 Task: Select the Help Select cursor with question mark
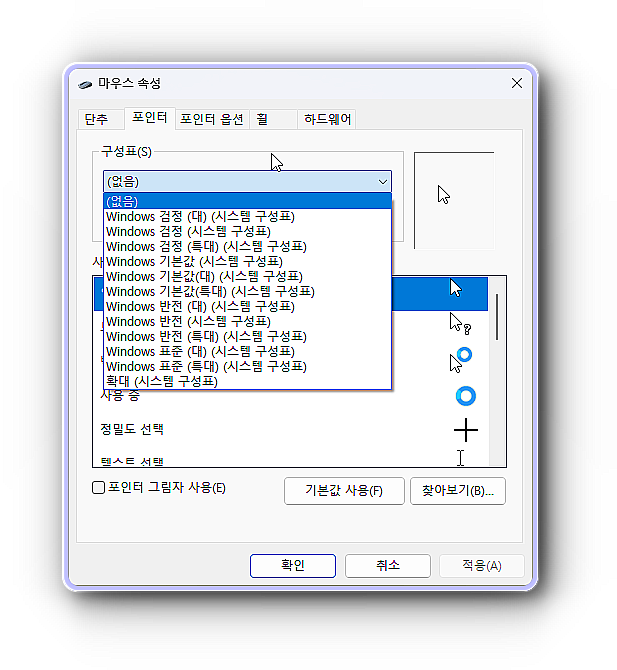460,323
